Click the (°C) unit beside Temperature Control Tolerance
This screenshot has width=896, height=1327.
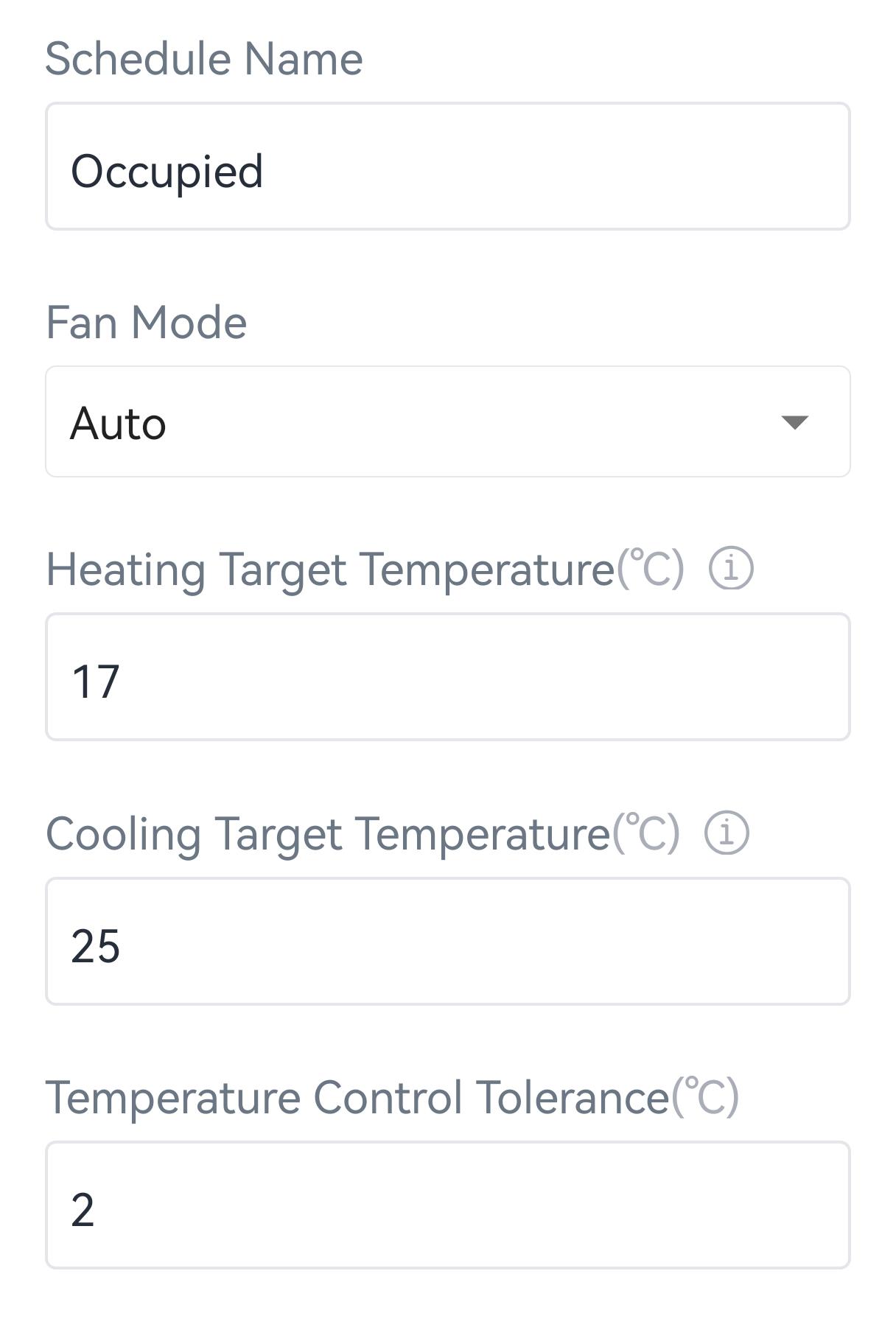click(704, 1097)
